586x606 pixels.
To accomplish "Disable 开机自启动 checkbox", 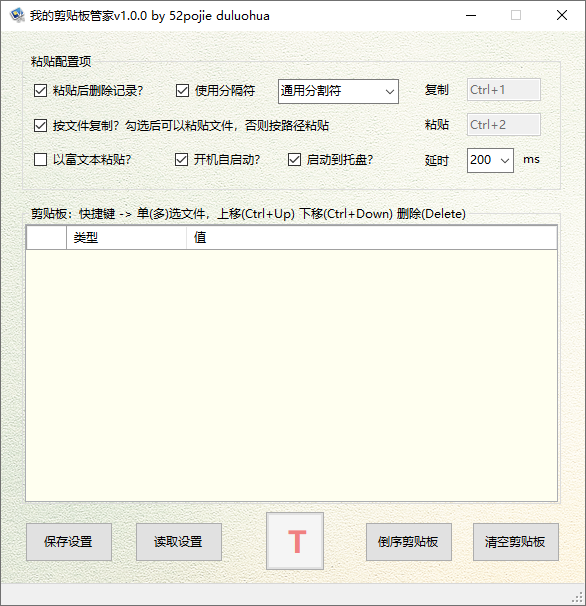I will 181,160.
